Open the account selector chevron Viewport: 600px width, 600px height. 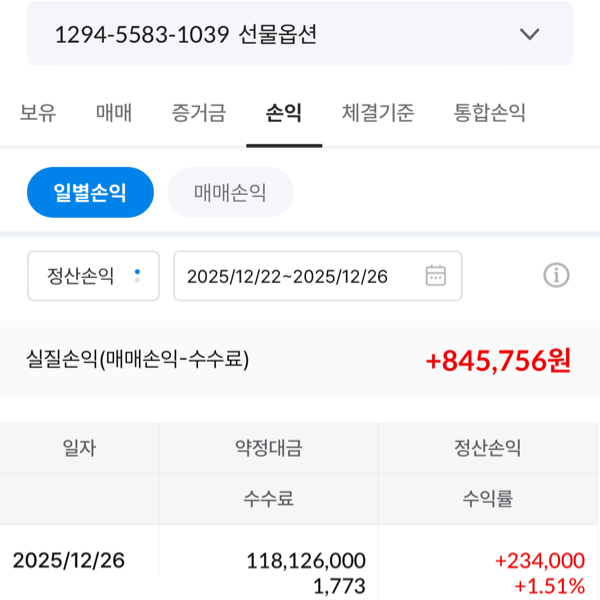[529, 34]
